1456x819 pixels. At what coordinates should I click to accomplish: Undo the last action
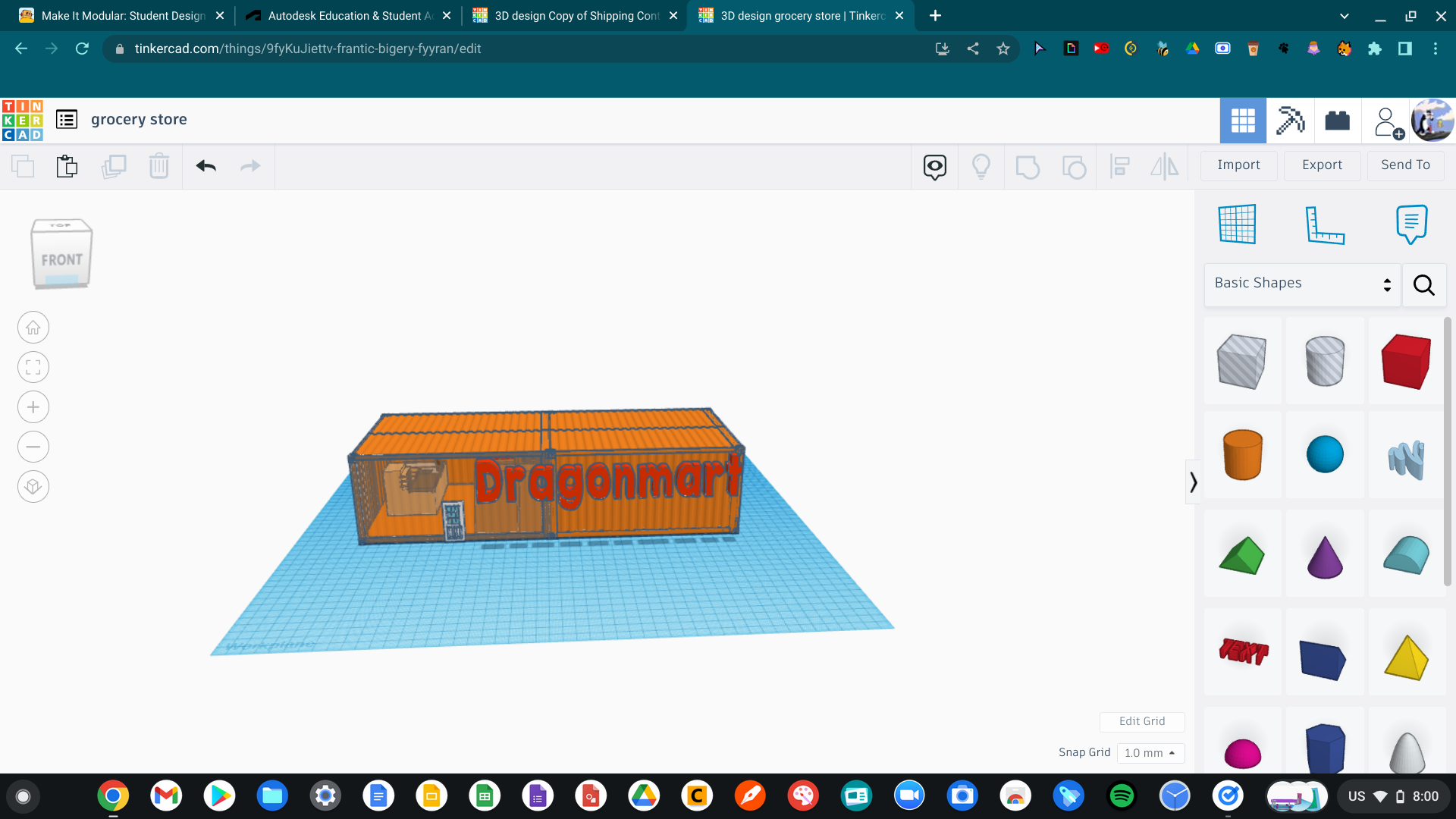[206, 166]
